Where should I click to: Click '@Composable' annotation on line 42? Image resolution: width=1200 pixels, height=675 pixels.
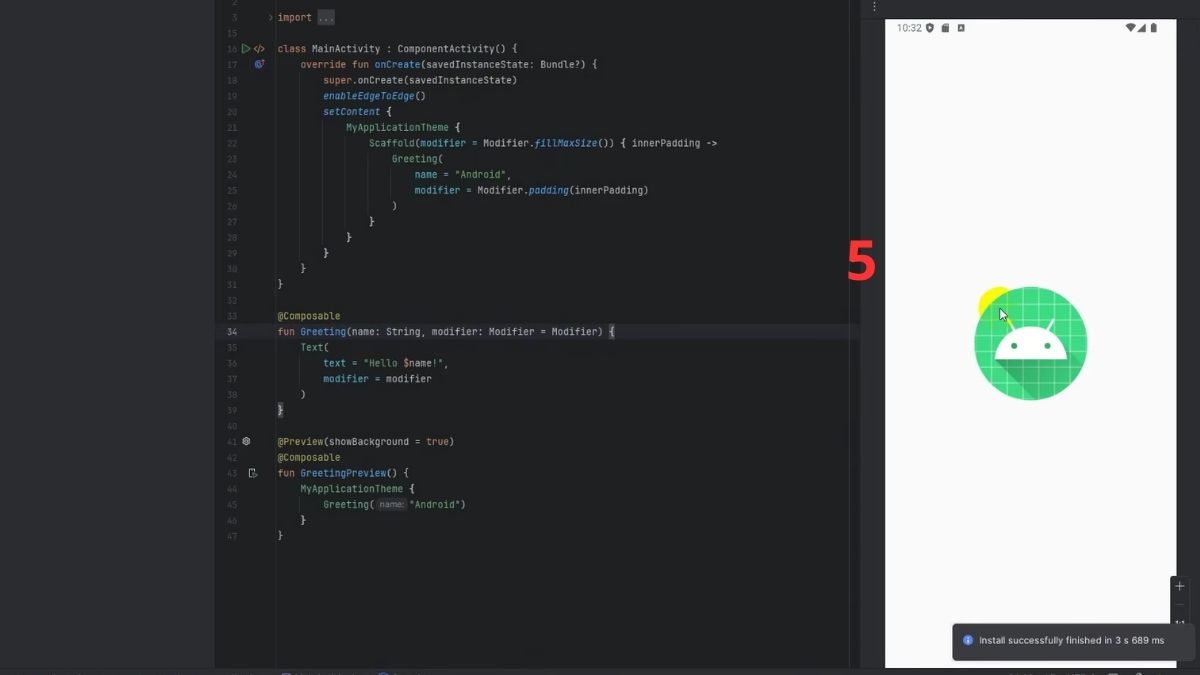(x=309, y=457)
